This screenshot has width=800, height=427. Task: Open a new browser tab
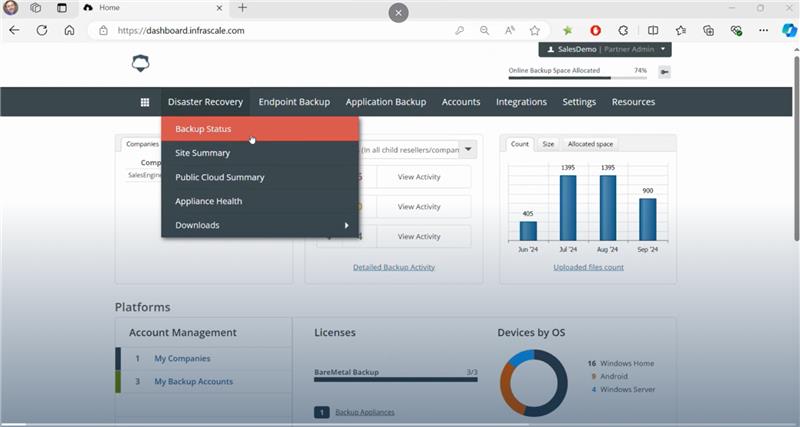pyautogui.click(x=242, y=8)
